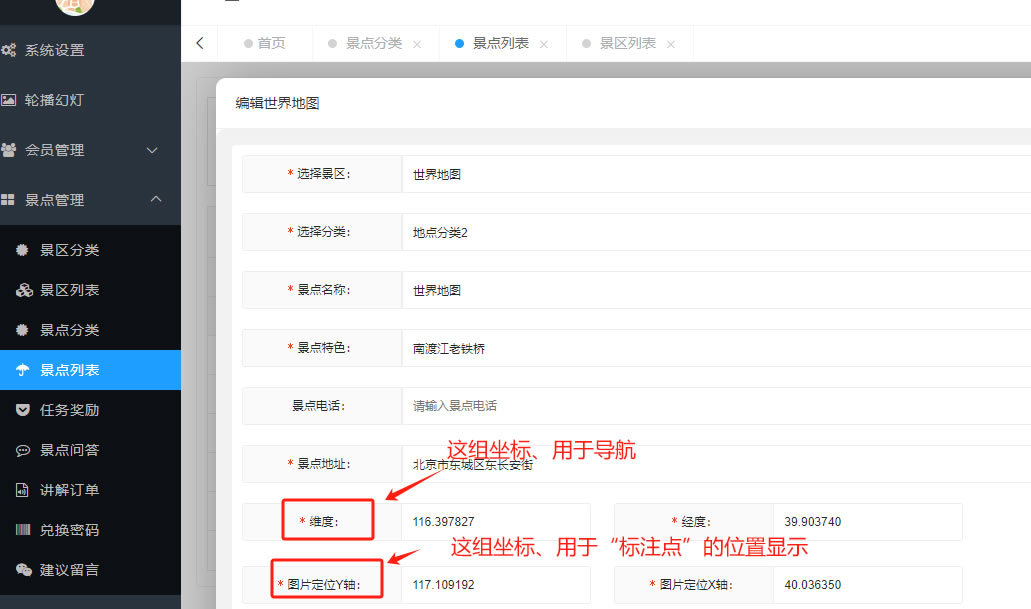Select 景区分类 in the sidebar menu
This screenshot has width=1031, height=609.
[69, 250]
